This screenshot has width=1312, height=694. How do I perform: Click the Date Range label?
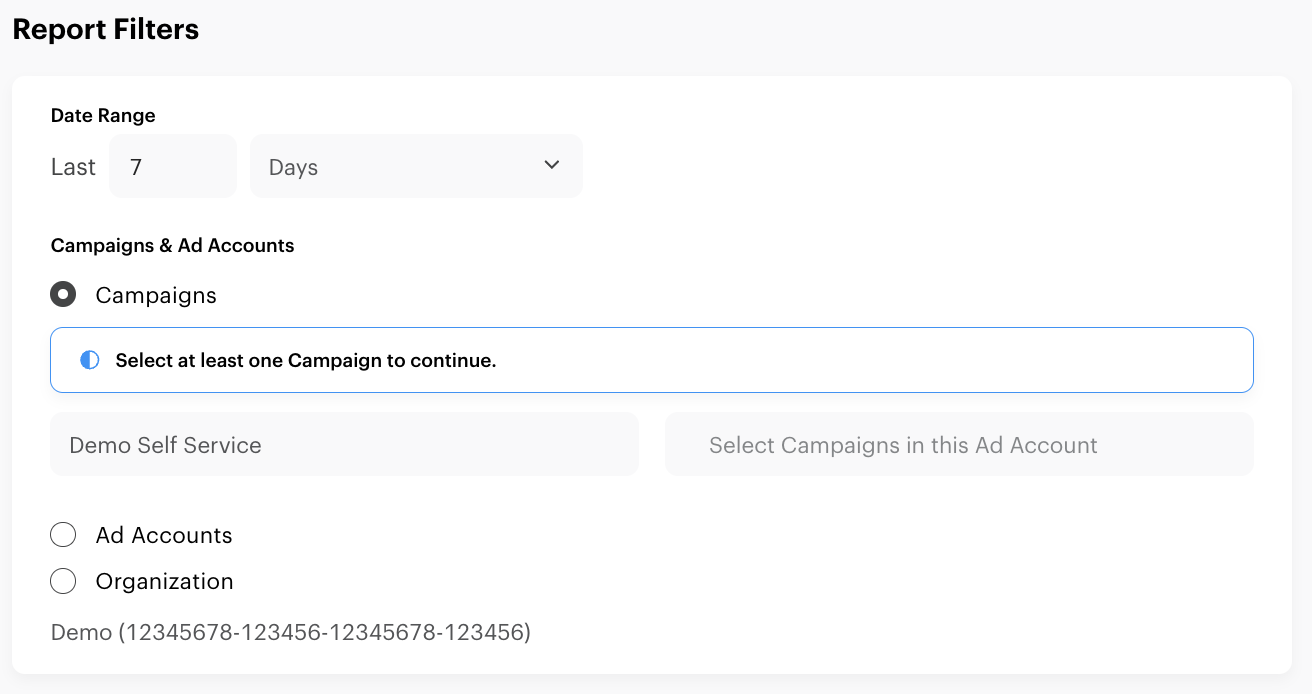coord(103,115)
